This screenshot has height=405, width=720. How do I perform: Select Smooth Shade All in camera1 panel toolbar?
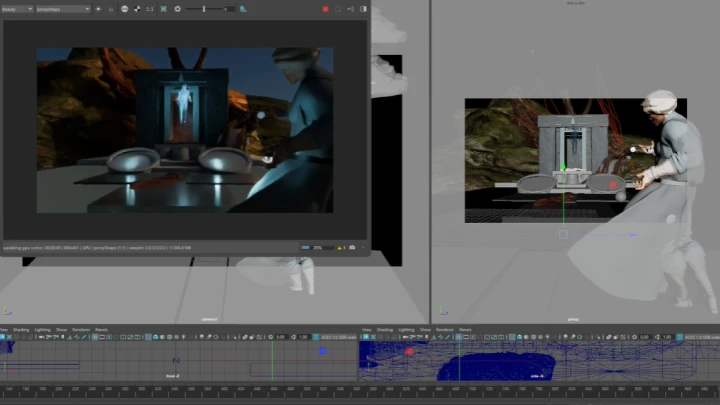click(x=155, y=337)
